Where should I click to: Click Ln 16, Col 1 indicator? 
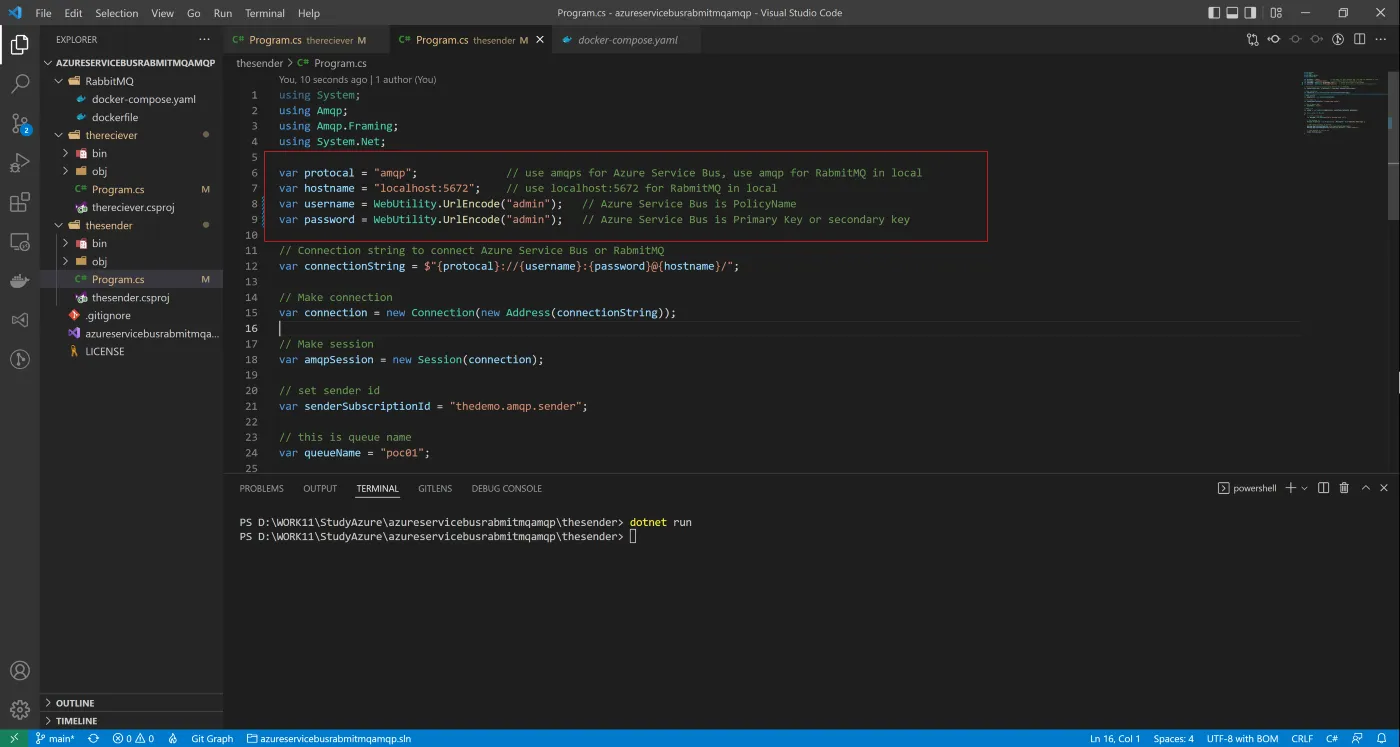[1114, 739]
